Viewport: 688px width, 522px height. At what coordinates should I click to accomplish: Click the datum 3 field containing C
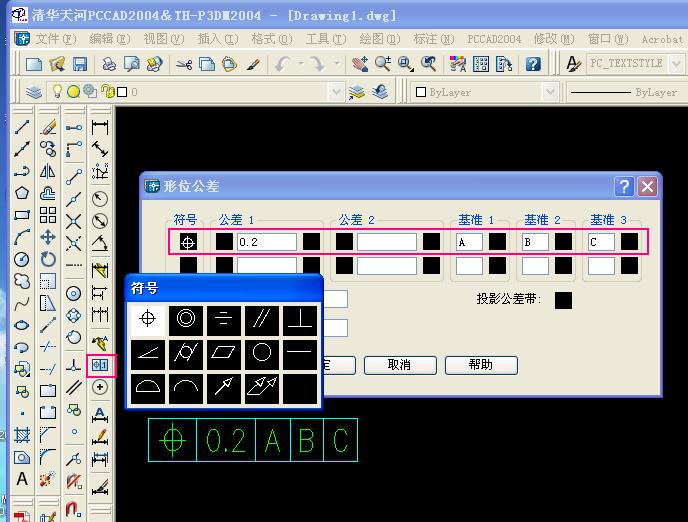pyautogui.click(x=601, y=242)
